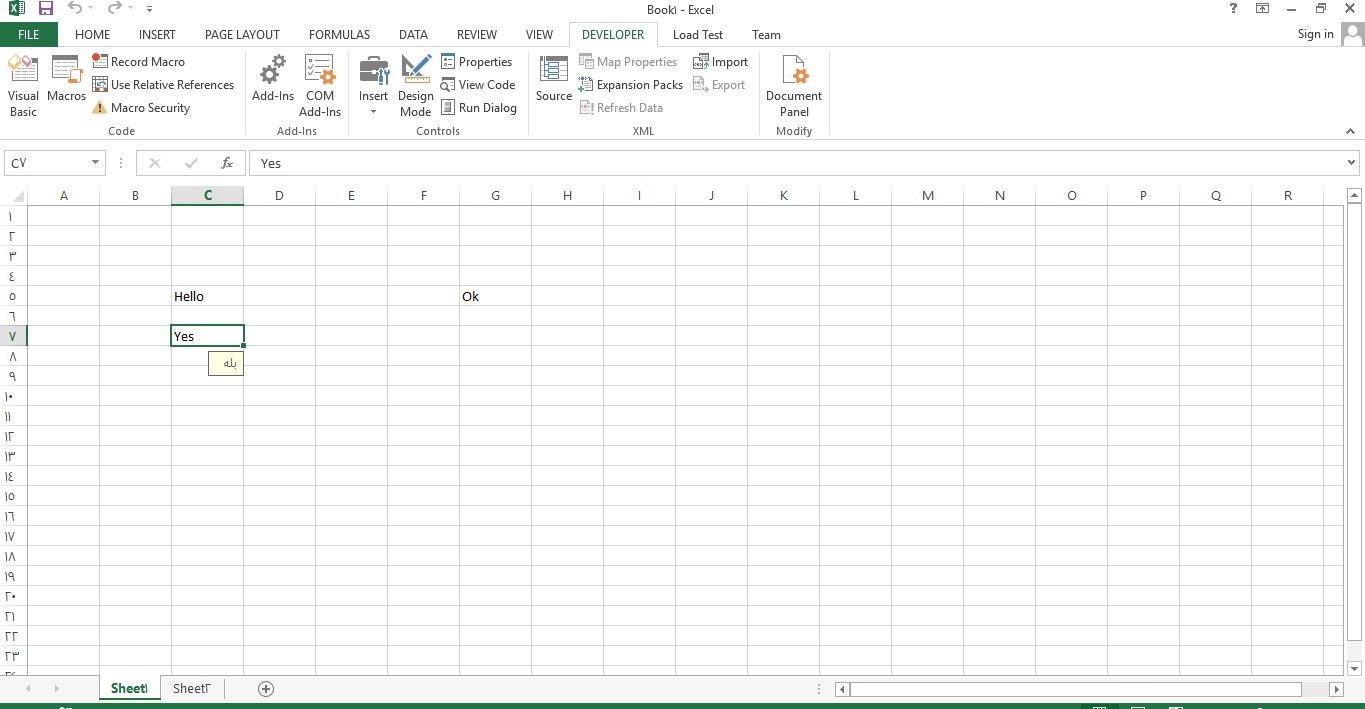Click View Code

coord(478,85)
